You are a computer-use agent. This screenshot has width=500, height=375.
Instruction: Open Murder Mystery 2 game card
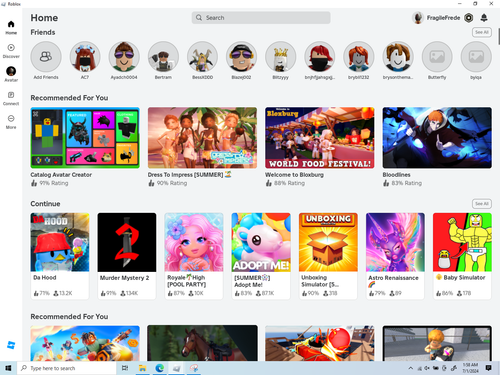pyautogui.click(x=127, y=256)
